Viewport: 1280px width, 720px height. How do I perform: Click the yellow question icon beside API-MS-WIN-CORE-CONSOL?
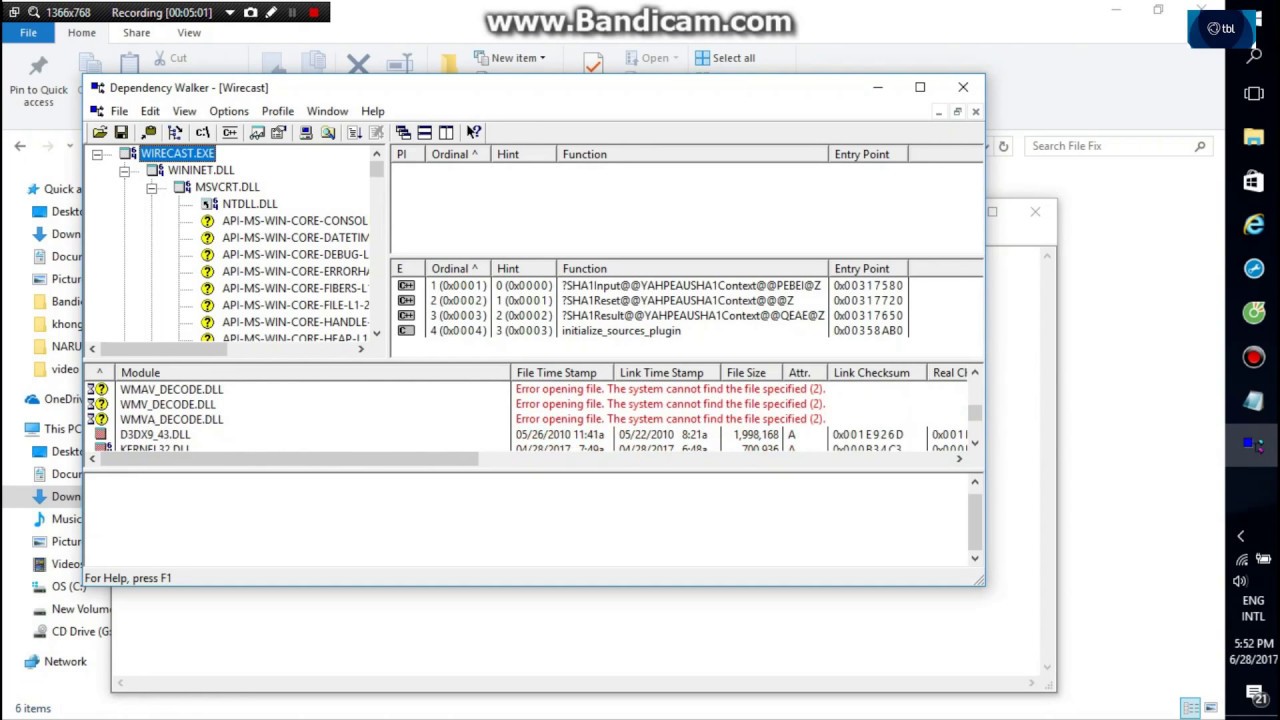pyautogui.click(x=207, y=221)
